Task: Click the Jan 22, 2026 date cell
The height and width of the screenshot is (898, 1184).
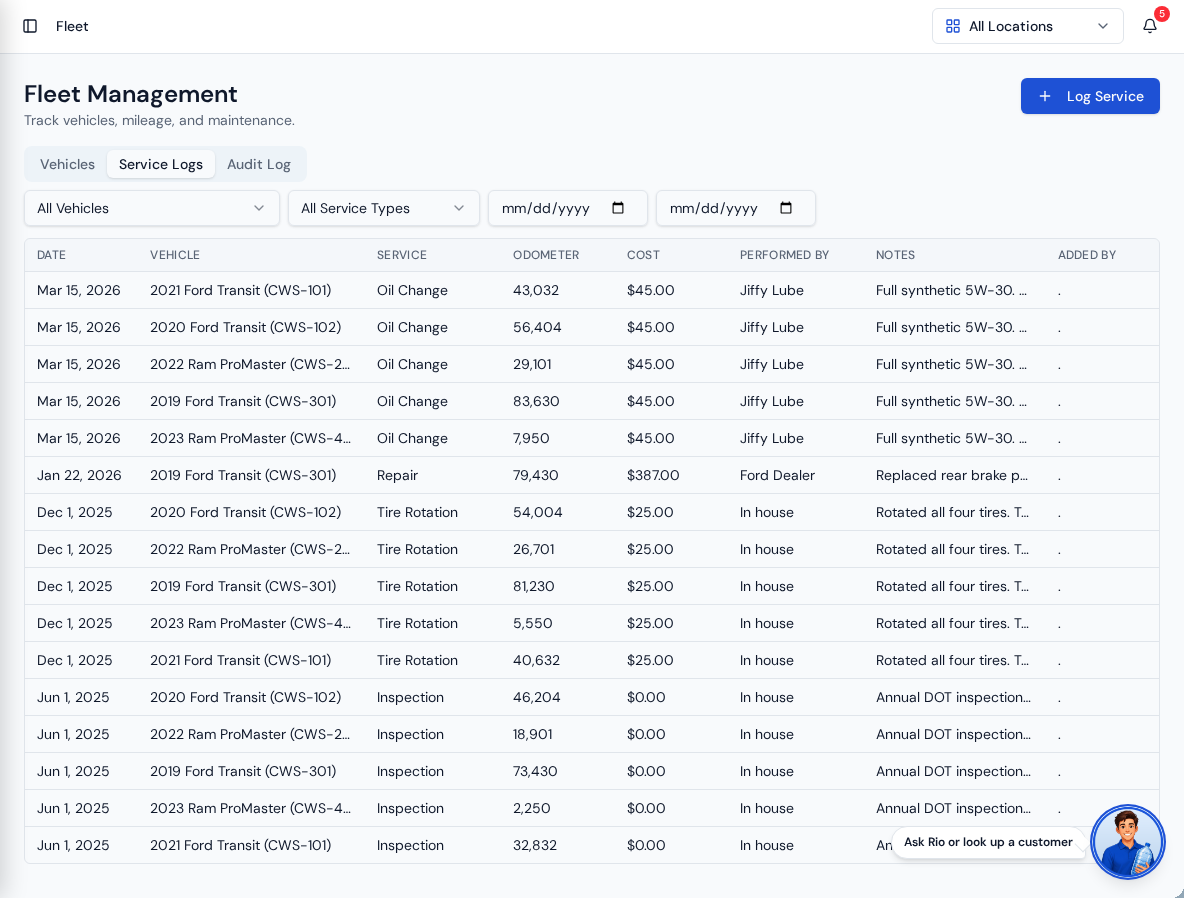Action: [x=79, y=475]
